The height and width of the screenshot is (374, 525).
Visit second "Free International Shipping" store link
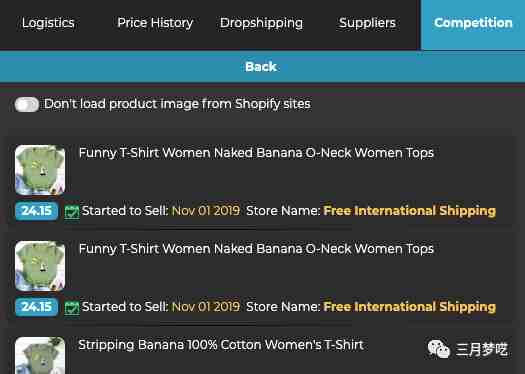click(x=409, y=307)
